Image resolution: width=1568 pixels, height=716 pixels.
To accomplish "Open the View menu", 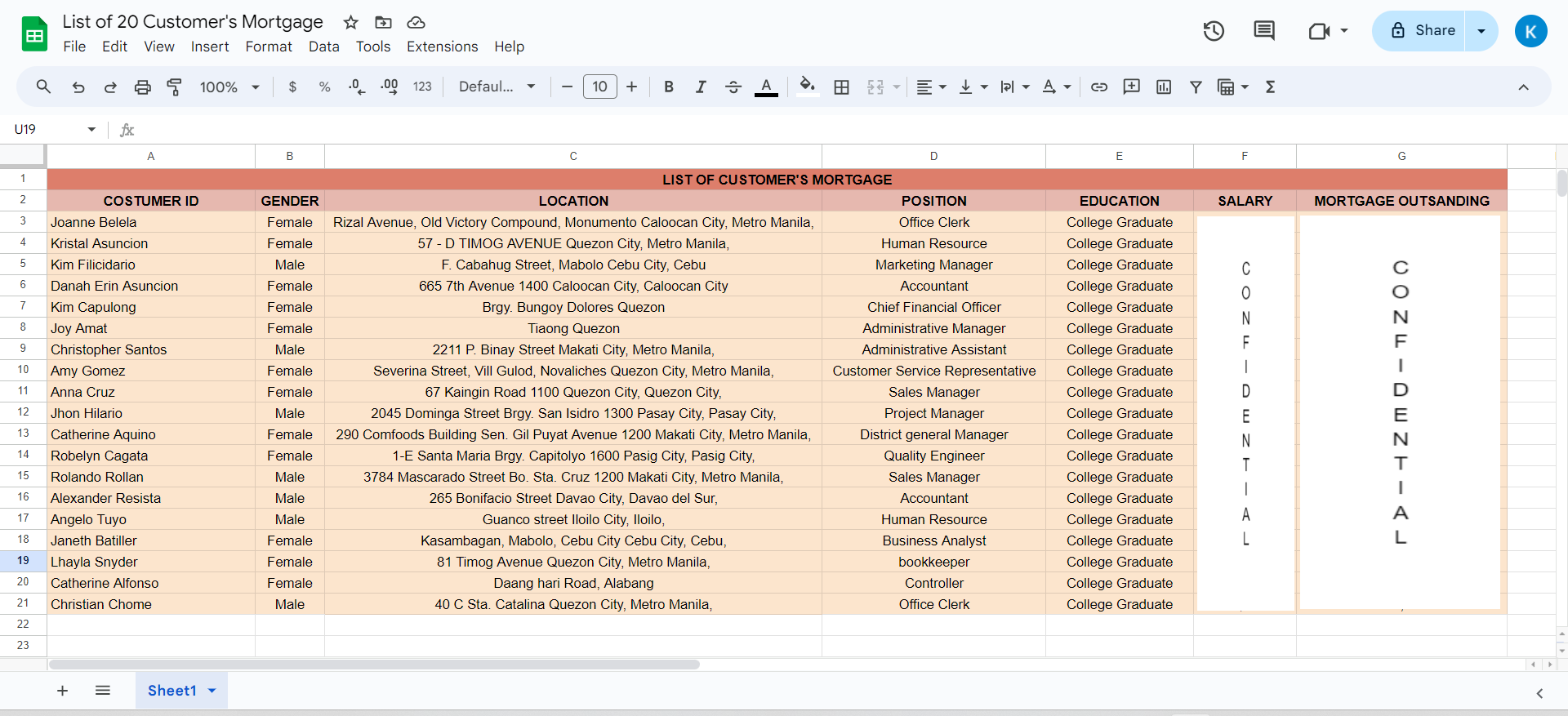I will (159, 47).
